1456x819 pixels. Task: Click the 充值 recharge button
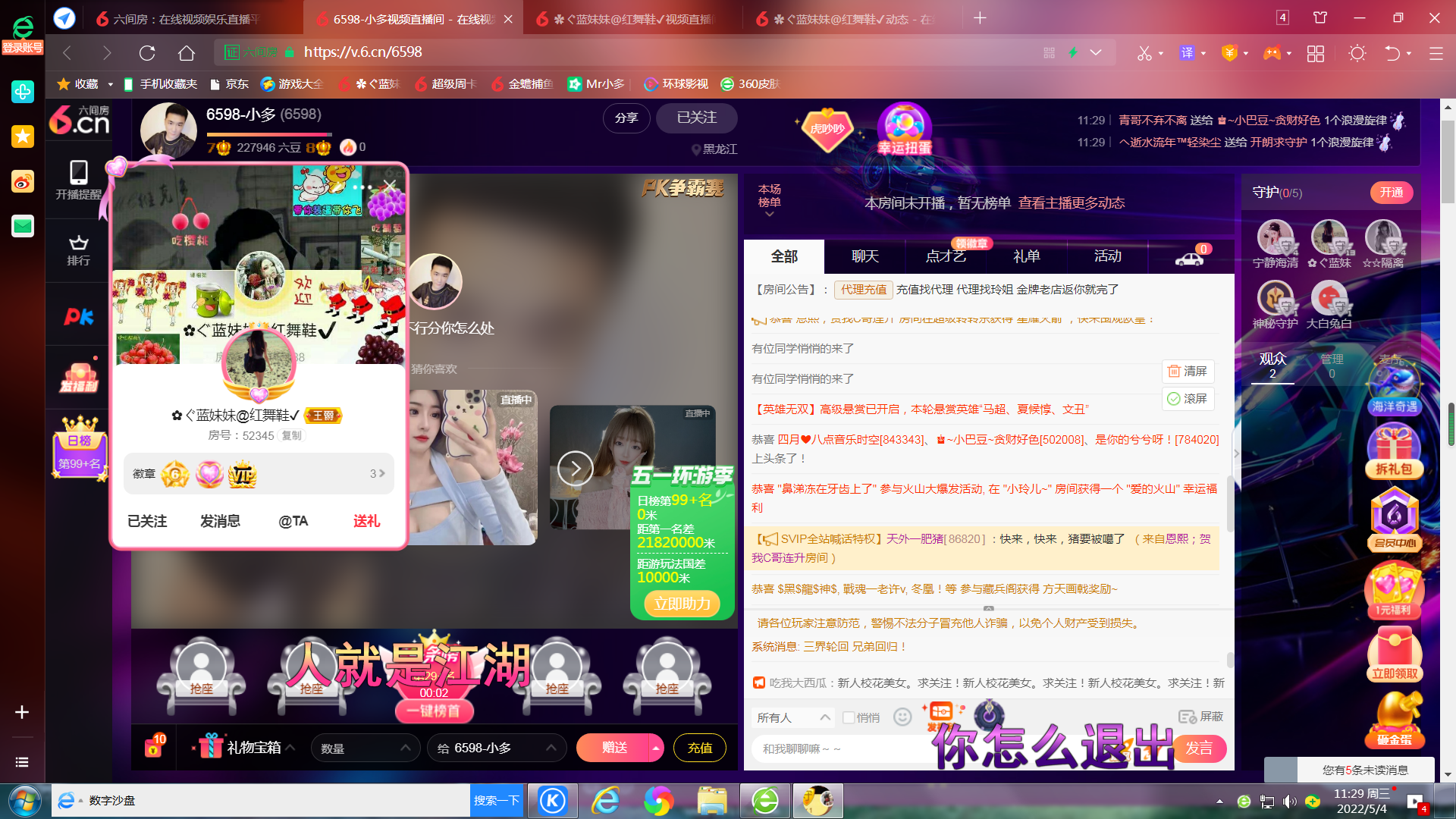click(x=699, y=748)
